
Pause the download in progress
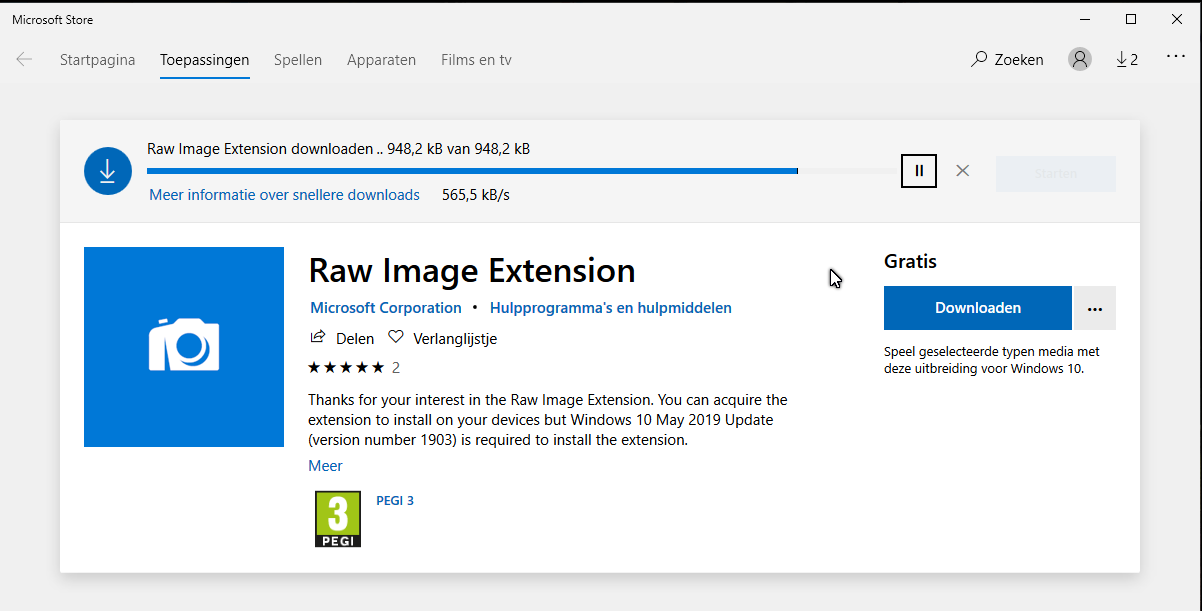(x=918, y=170)
